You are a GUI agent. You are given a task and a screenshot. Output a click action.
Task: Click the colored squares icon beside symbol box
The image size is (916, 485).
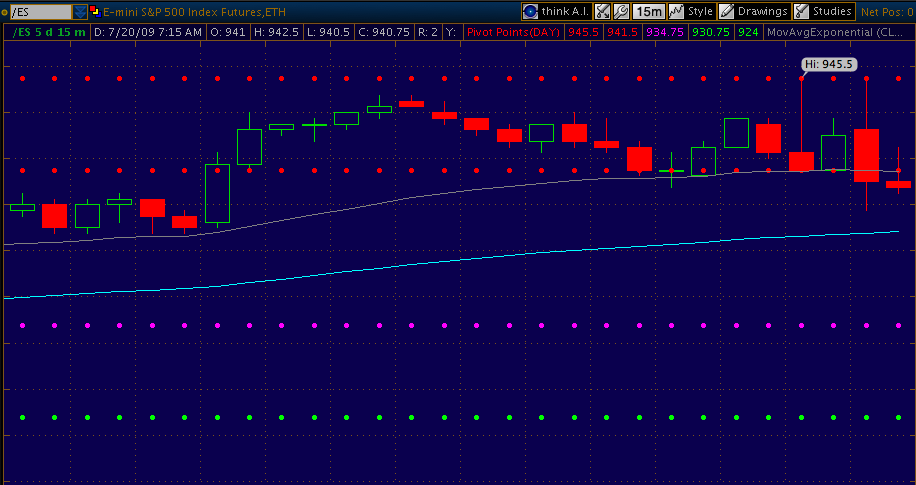tap(94, 11)
